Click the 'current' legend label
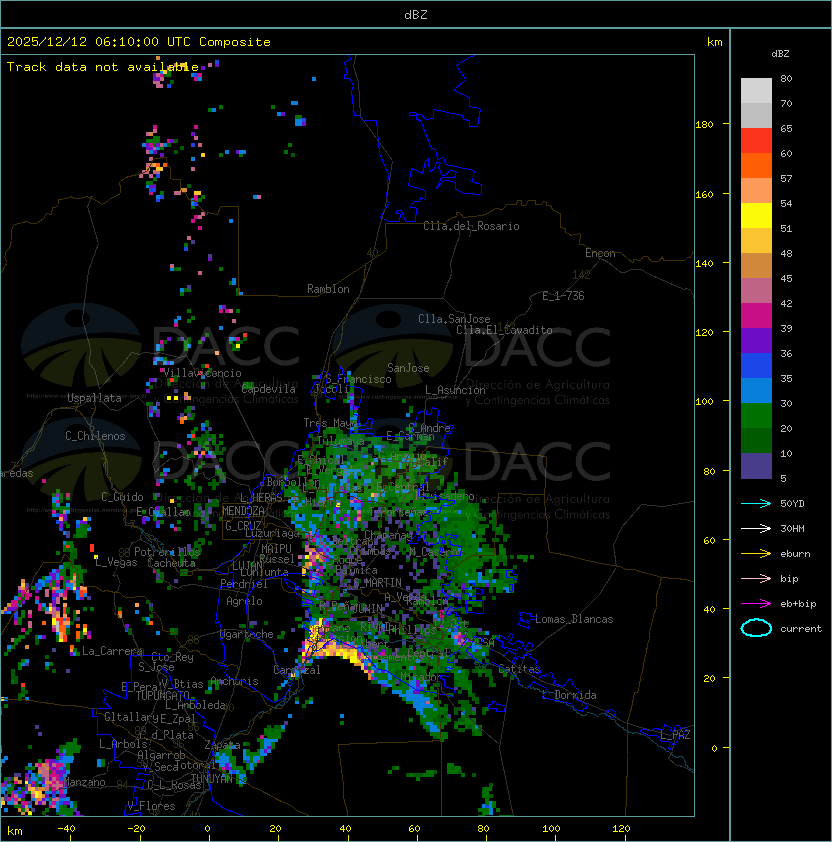 click(x=801, y=629)
